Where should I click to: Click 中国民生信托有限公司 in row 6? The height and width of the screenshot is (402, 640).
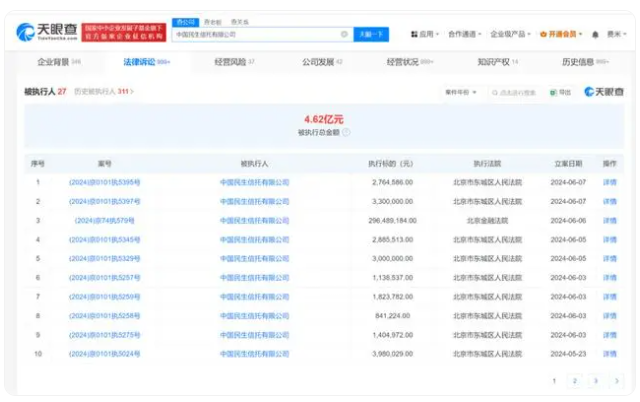click(254, 278)
